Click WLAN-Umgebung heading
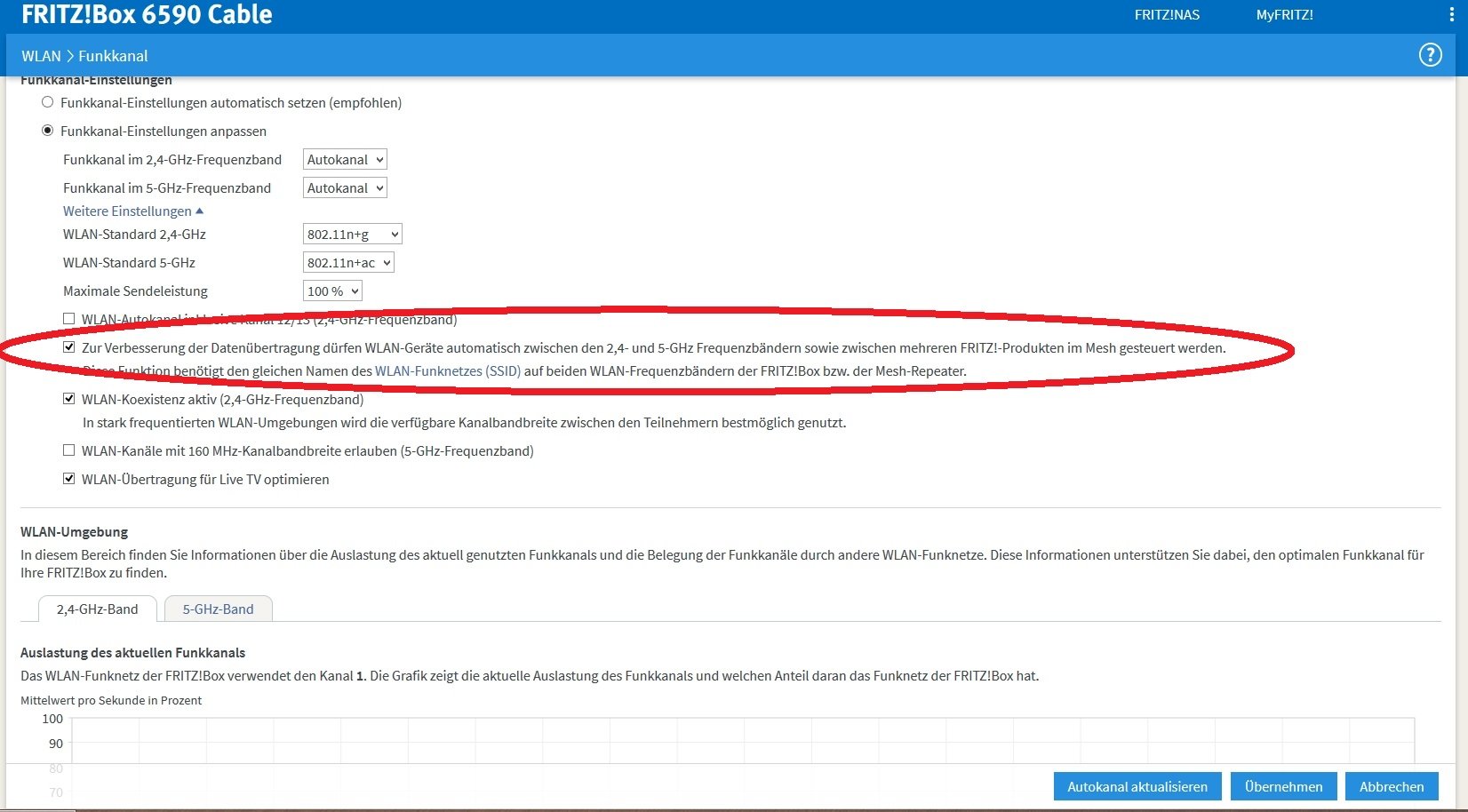Screen dimensions: 1468x812 (75, 532)
